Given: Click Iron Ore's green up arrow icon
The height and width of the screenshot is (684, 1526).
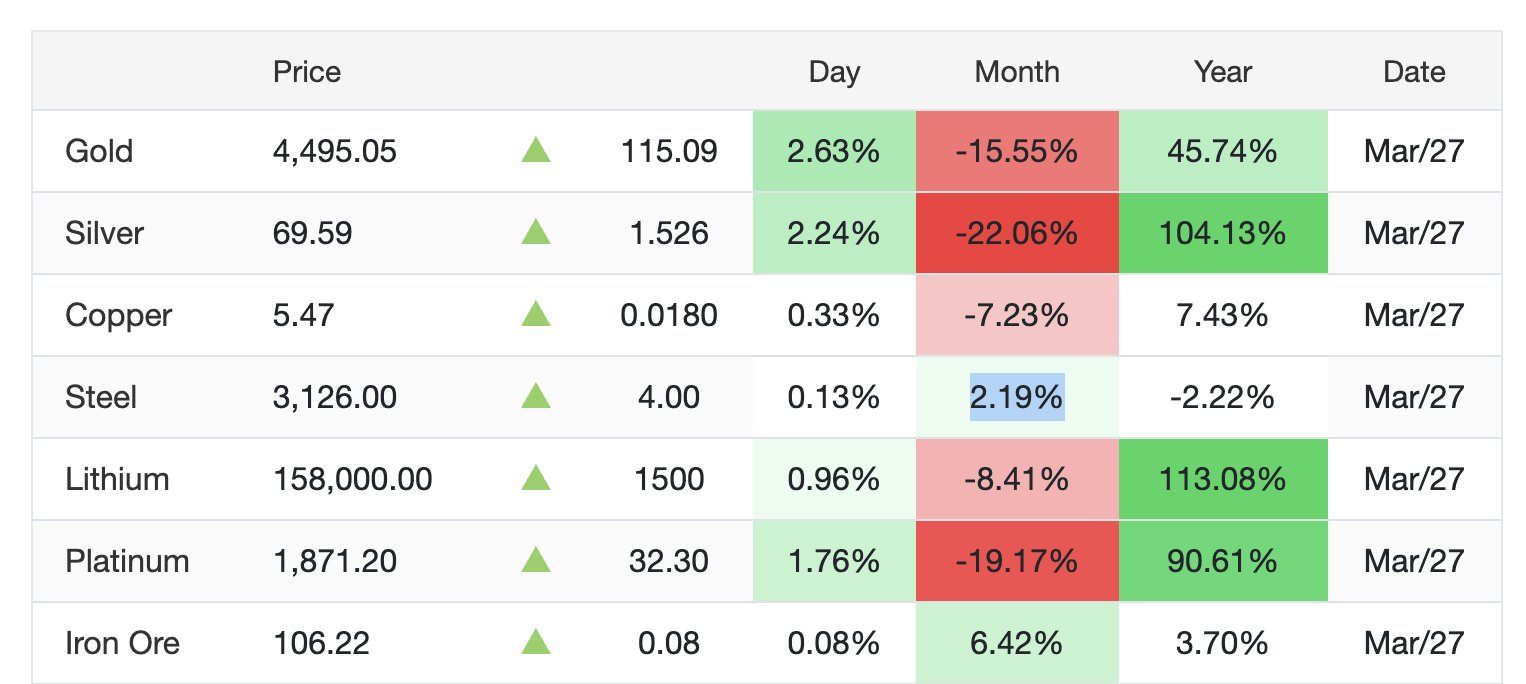Looking at the screenshot, I should coord(536,643).
